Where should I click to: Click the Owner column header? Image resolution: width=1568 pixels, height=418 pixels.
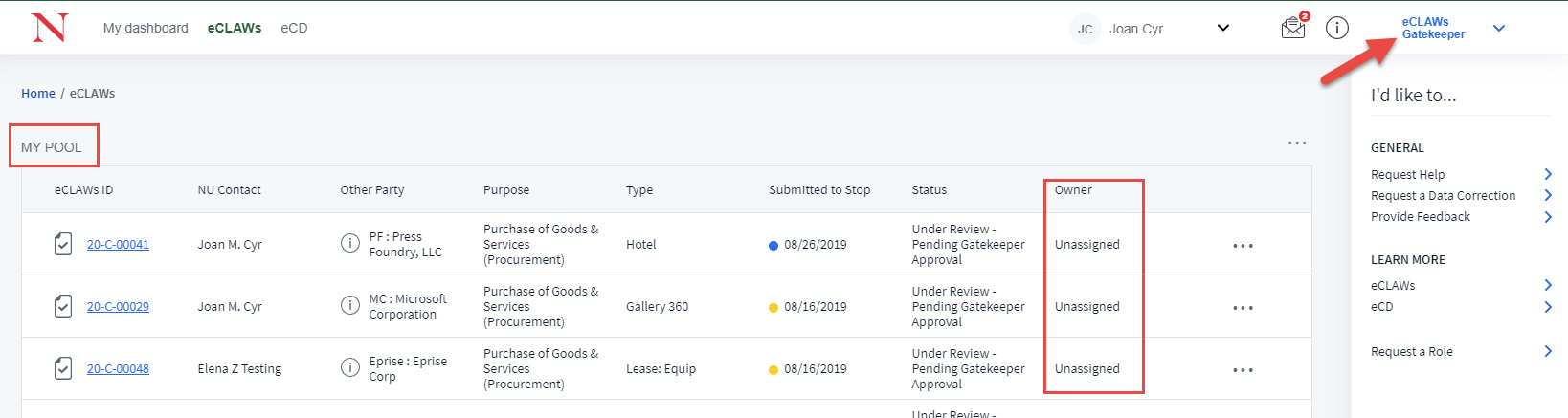click(1073, 189)
